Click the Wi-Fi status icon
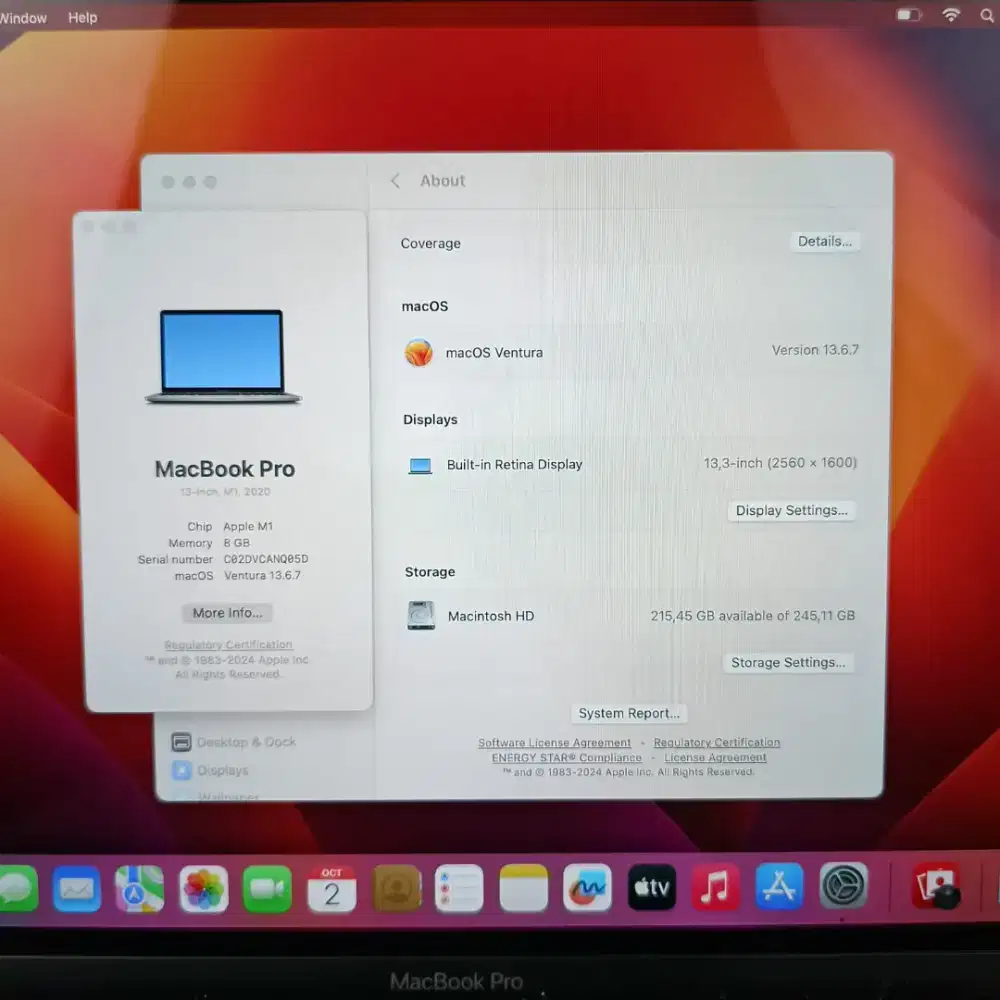 950,15
